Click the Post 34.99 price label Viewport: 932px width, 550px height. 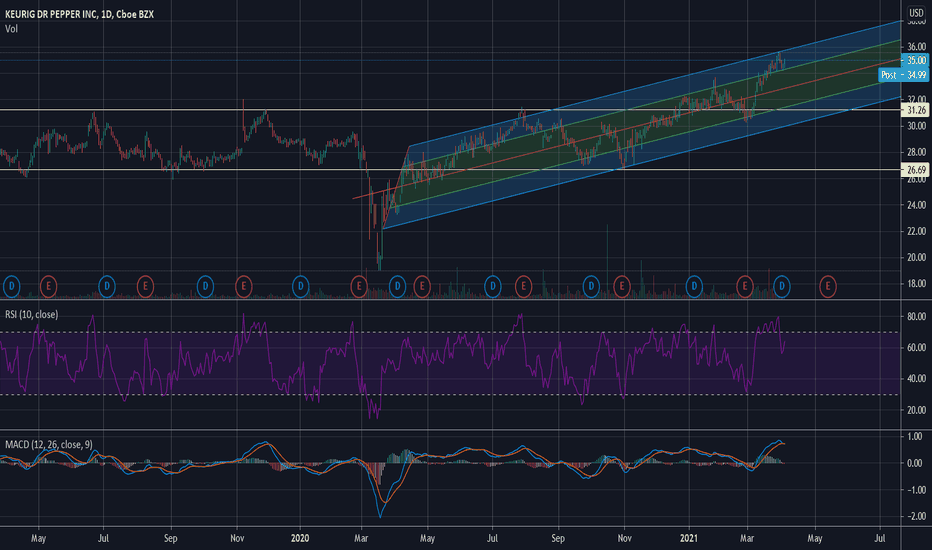coord(903,75)
